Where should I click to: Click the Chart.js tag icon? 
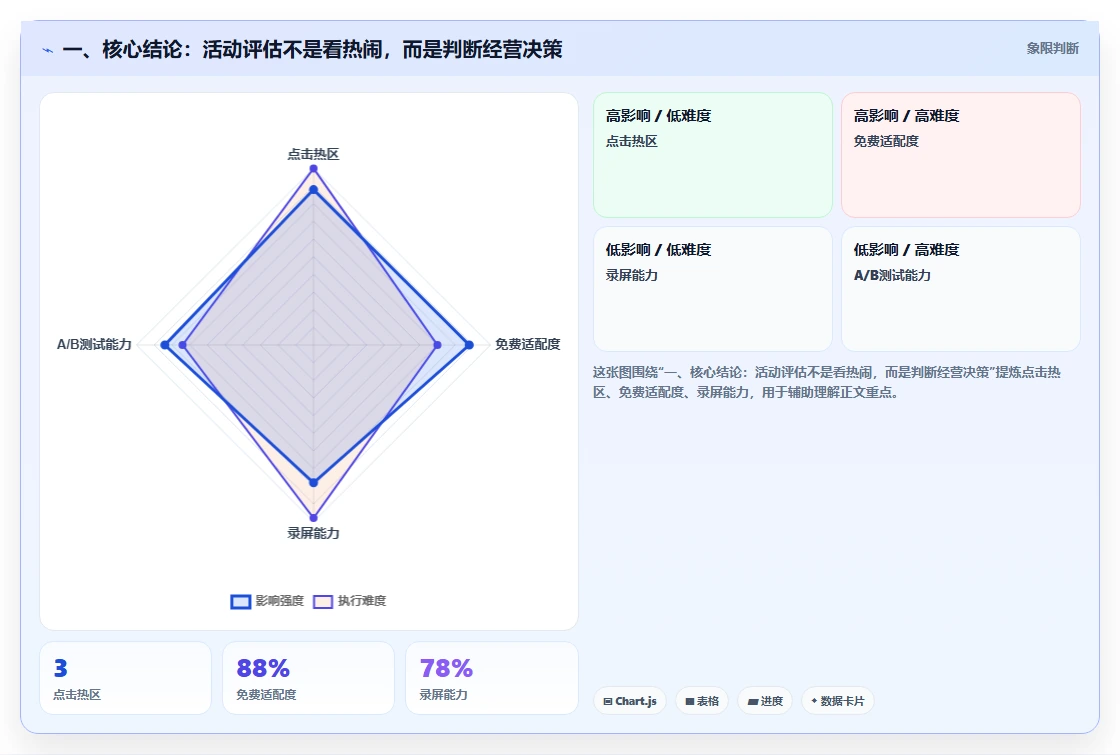(608, 701)
